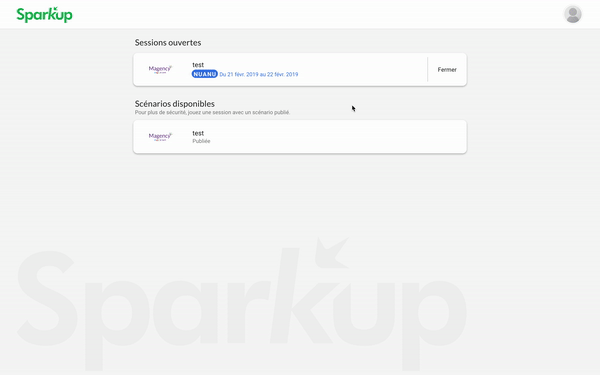Click the Magency logo in open session
Image resolution: width=600 pixels, height=375 pixels.
click(x=160, y=70)
